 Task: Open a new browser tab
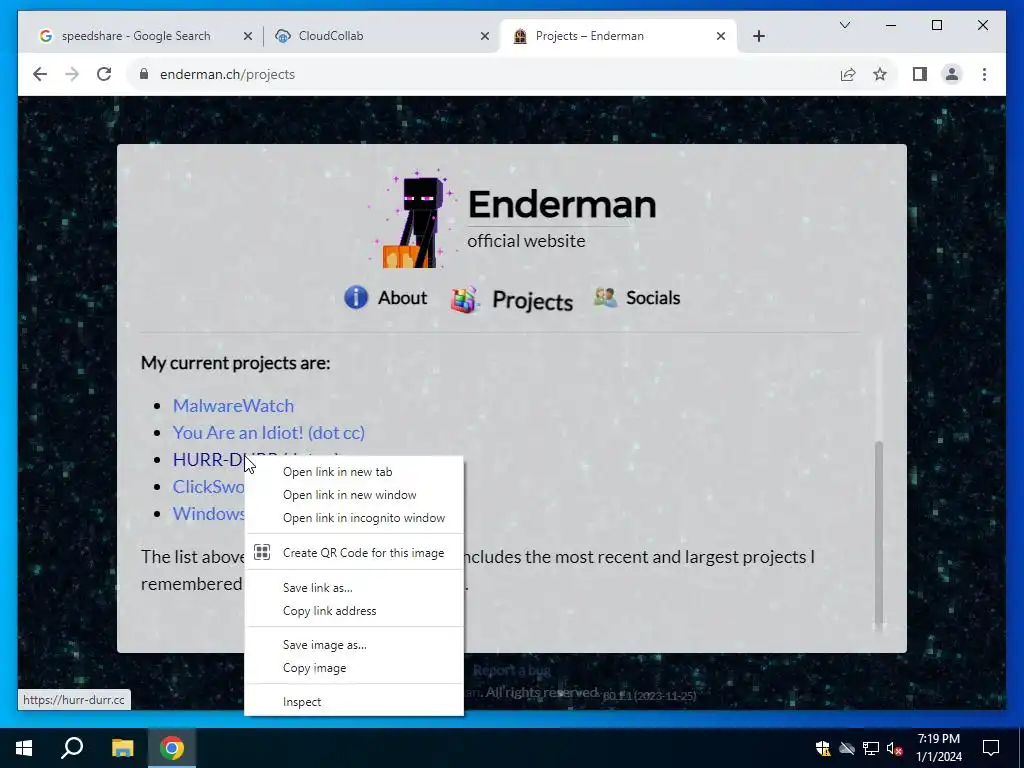coord(758,36)
